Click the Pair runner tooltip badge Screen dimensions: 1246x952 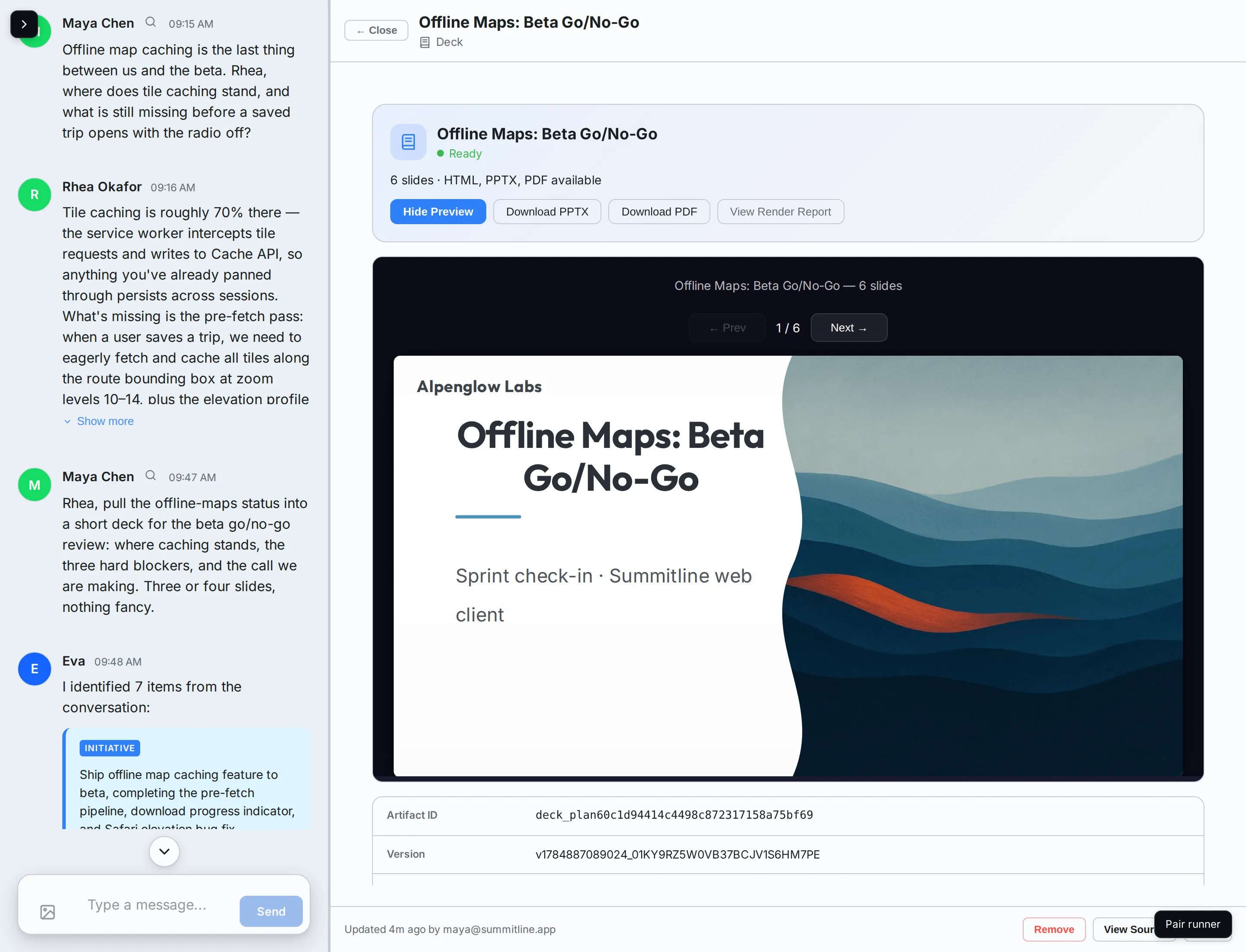tap(1193, 924)
